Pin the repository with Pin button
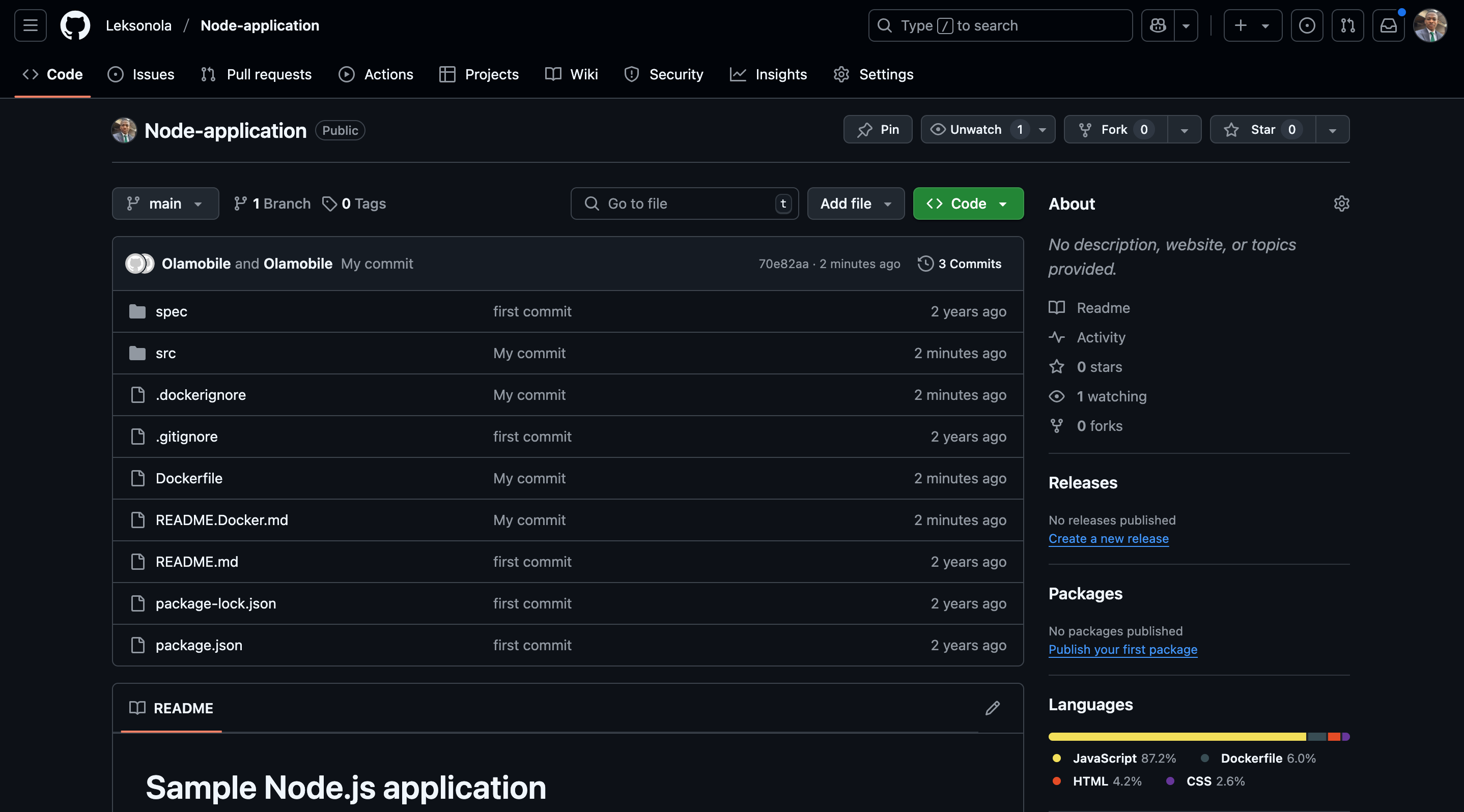 point(878,129)
